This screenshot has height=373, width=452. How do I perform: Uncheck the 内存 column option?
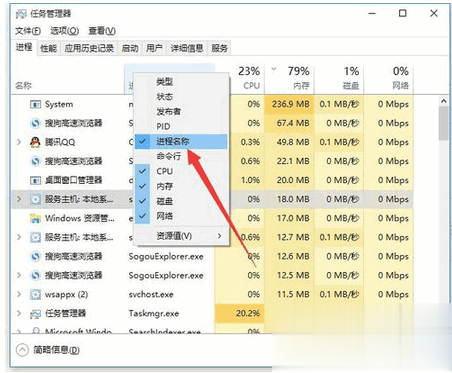coord(181,186)
